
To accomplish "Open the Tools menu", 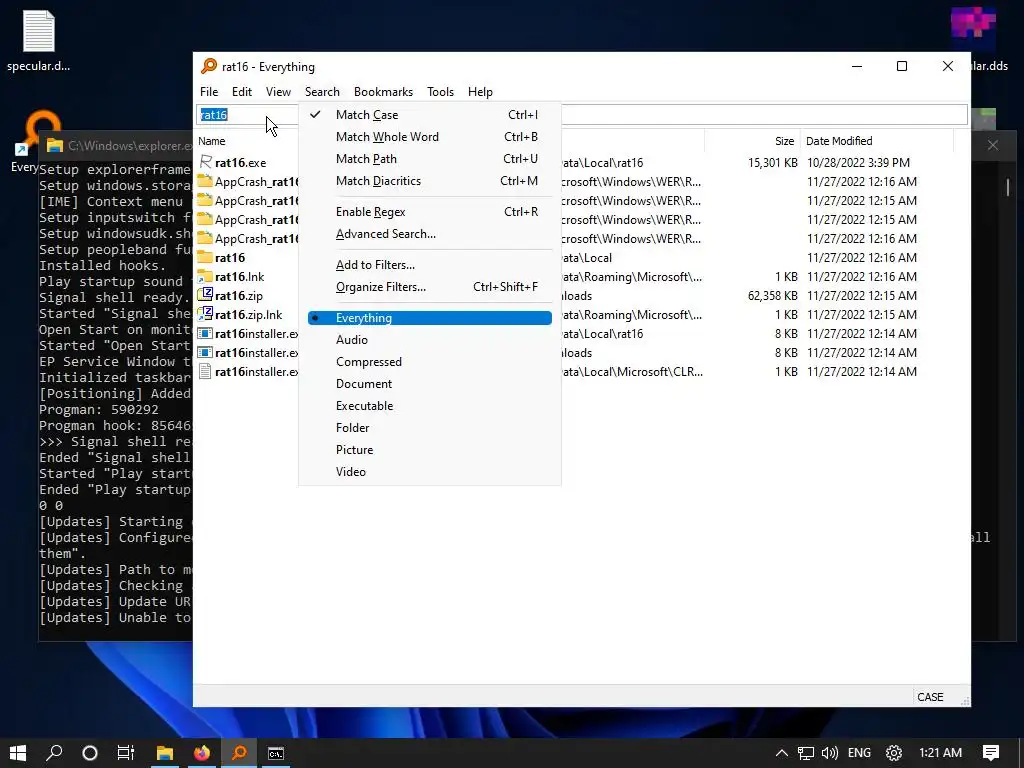I will tap(440, 92).
